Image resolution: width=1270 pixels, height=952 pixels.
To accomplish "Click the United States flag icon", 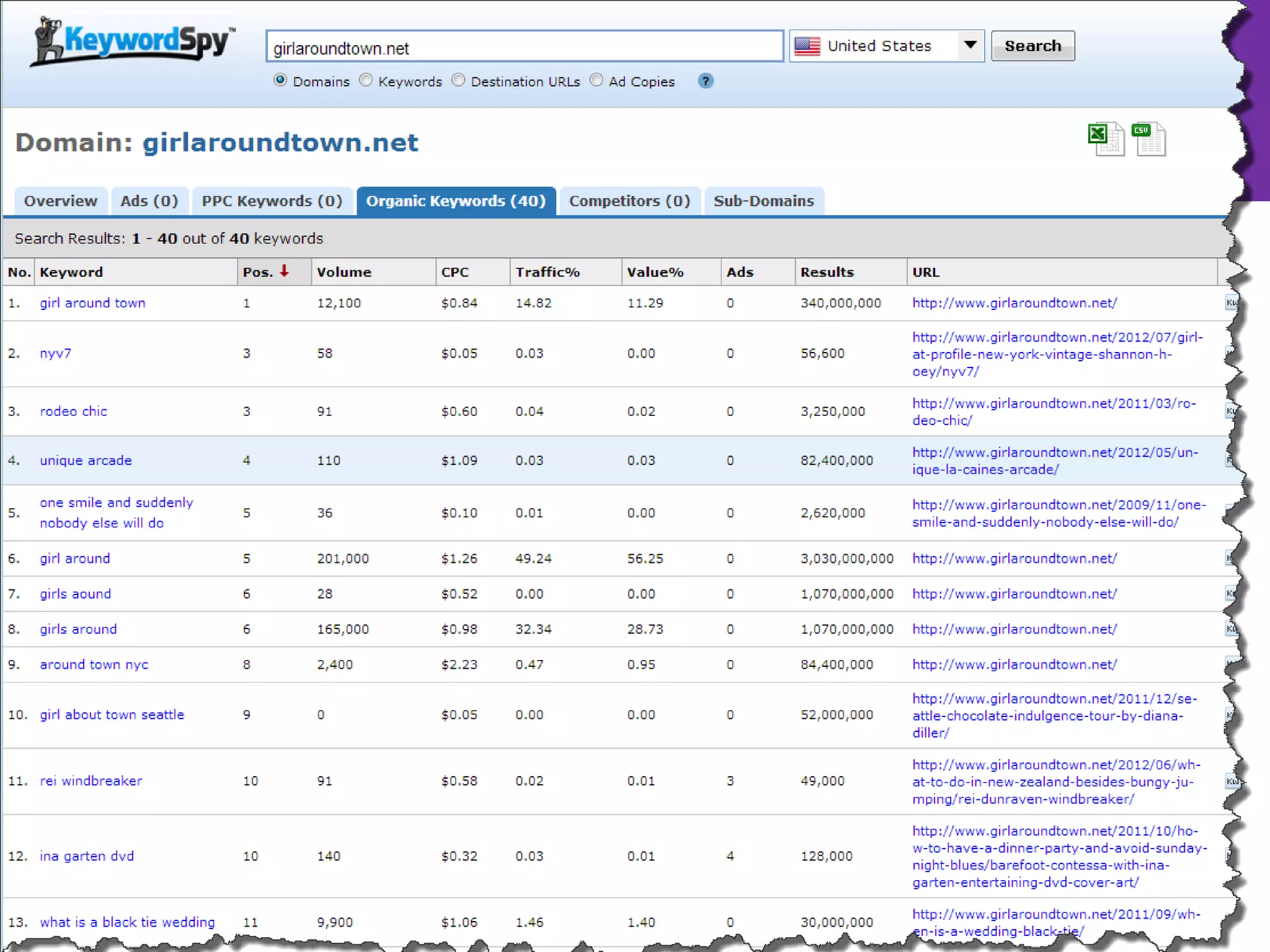I will [807, 46].
